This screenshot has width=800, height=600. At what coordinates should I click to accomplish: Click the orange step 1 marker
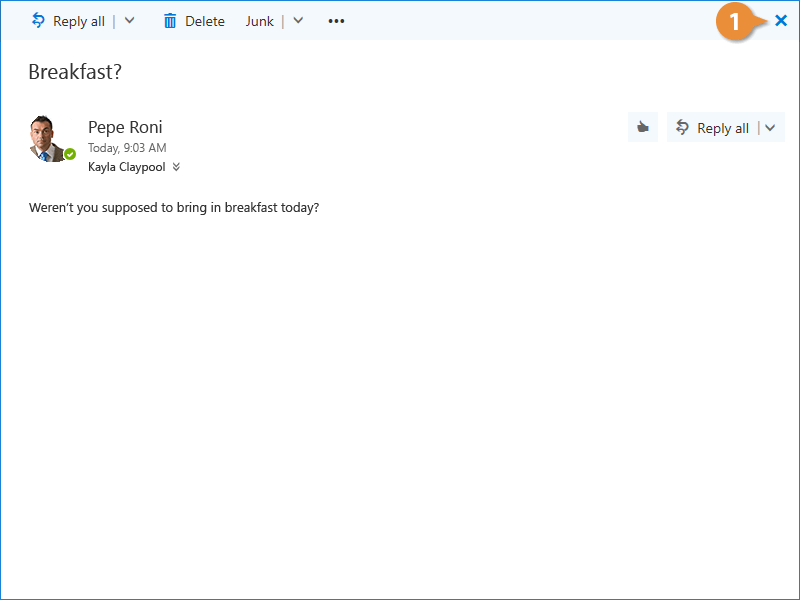[735, 22]
